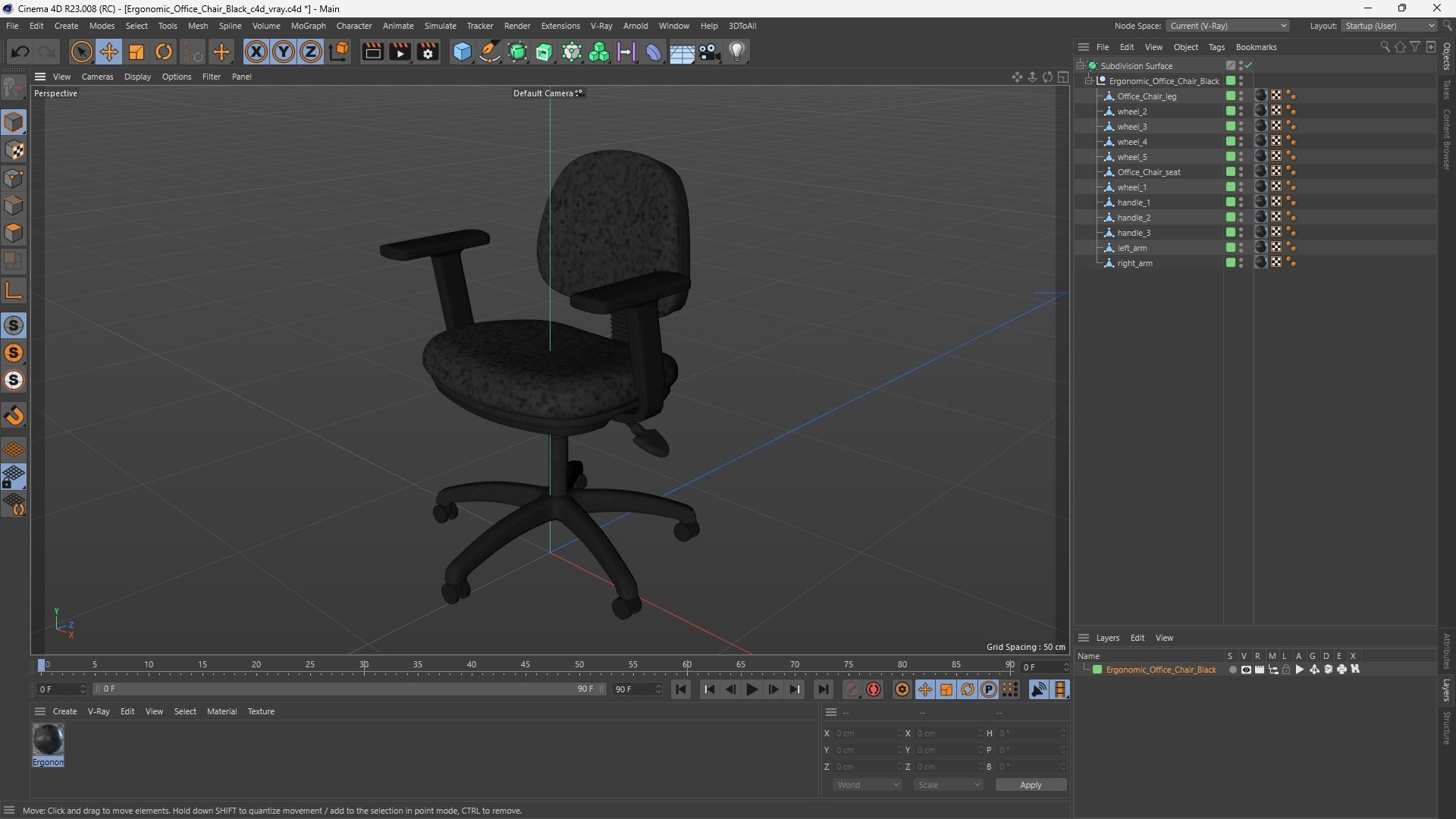This screenshot has height=819, width=1456.
Task: Click the Apply button
Action: click(1031, 785)
